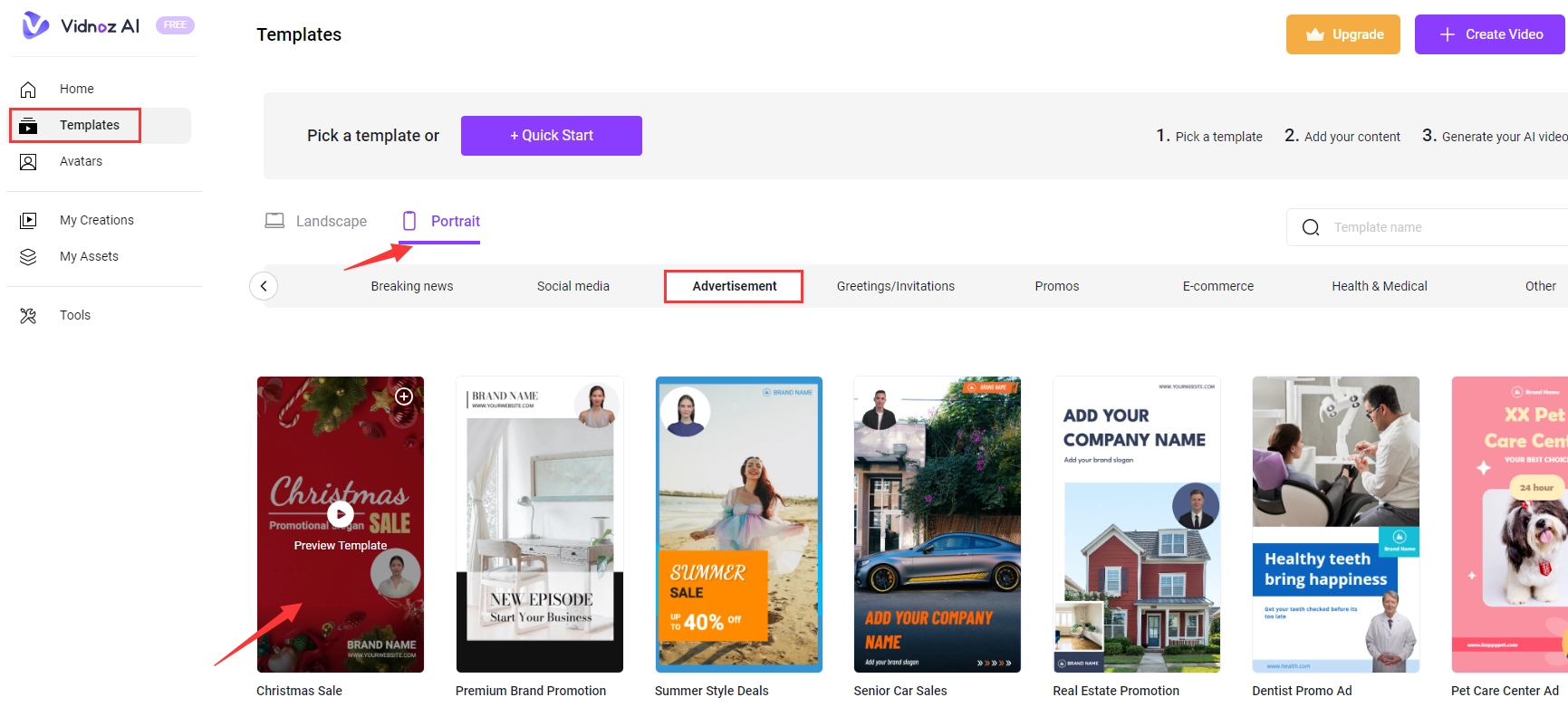Open the Senior Car Sales template thumbnail
This screenshot has height=726, width=1568.
937,524
